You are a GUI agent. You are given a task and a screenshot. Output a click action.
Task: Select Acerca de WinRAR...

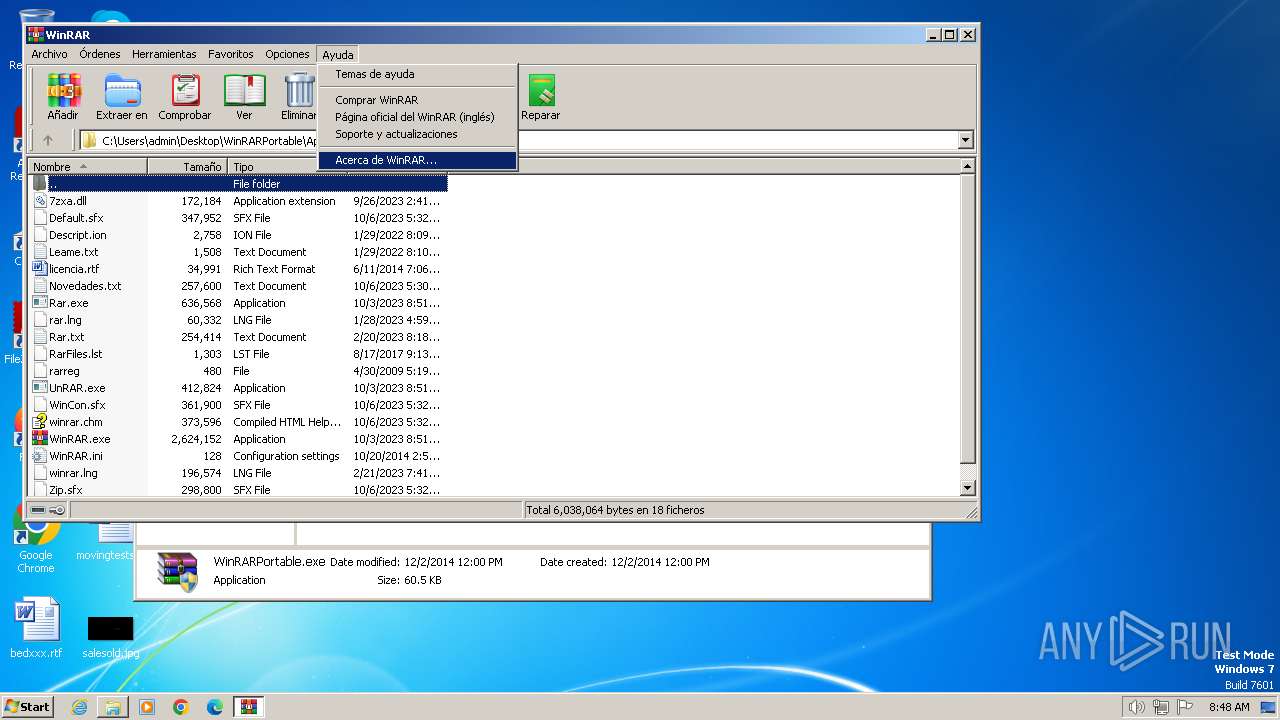pos(417,160)
